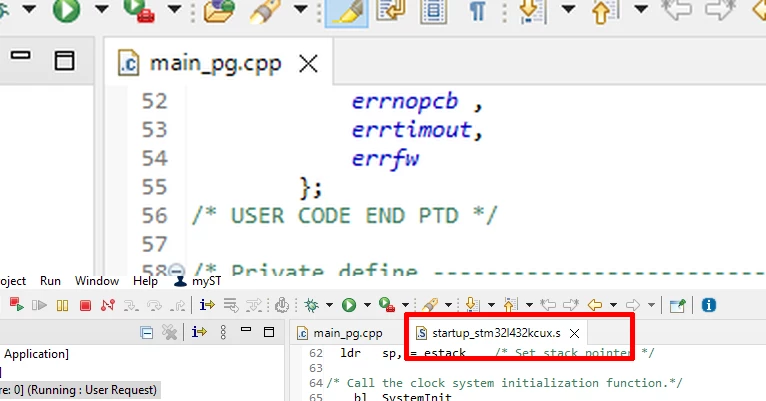Screen dimensions: 766x401
Task: Click the yellow Back navigation arrow in lower toolbar
Action: pos(595,305)
